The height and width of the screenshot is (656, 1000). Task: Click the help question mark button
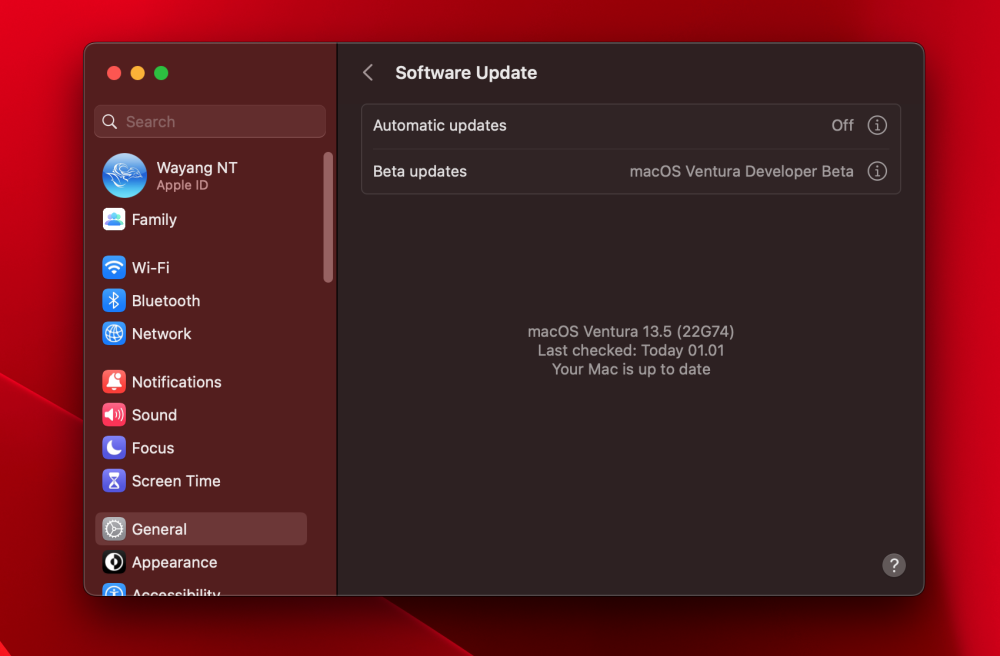tap(893, 565)
